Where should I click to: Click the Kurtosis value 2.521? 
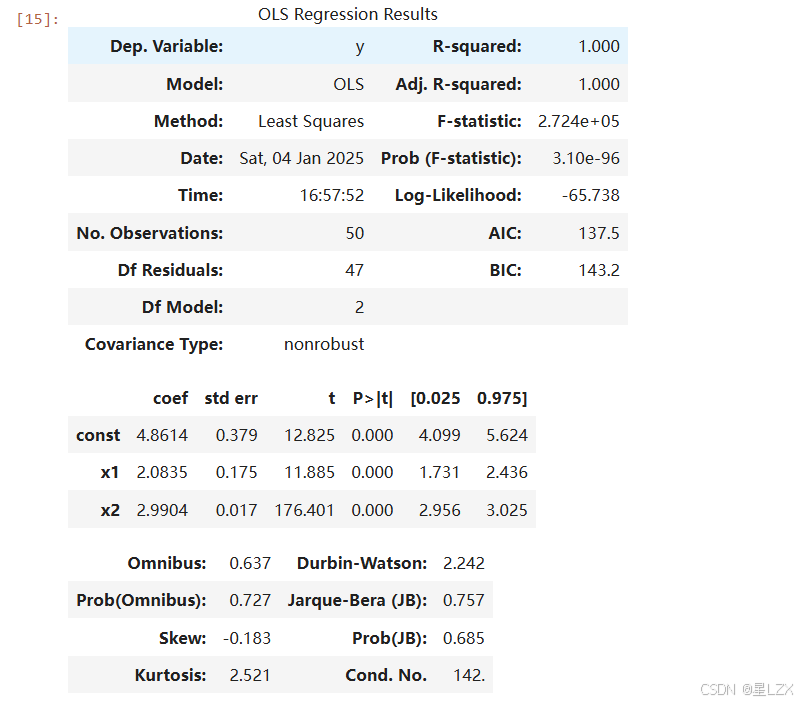point(250,675)
